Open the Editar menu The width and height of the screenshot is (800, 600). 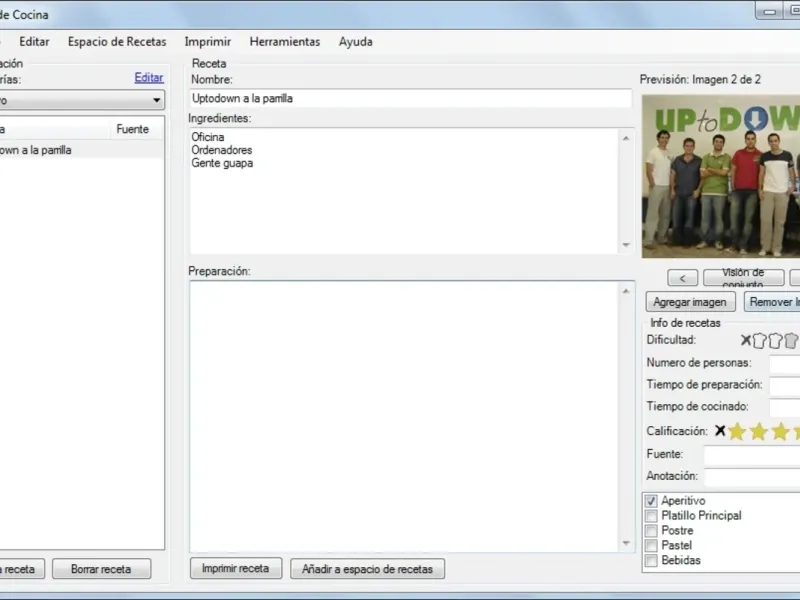coord(34,42)
